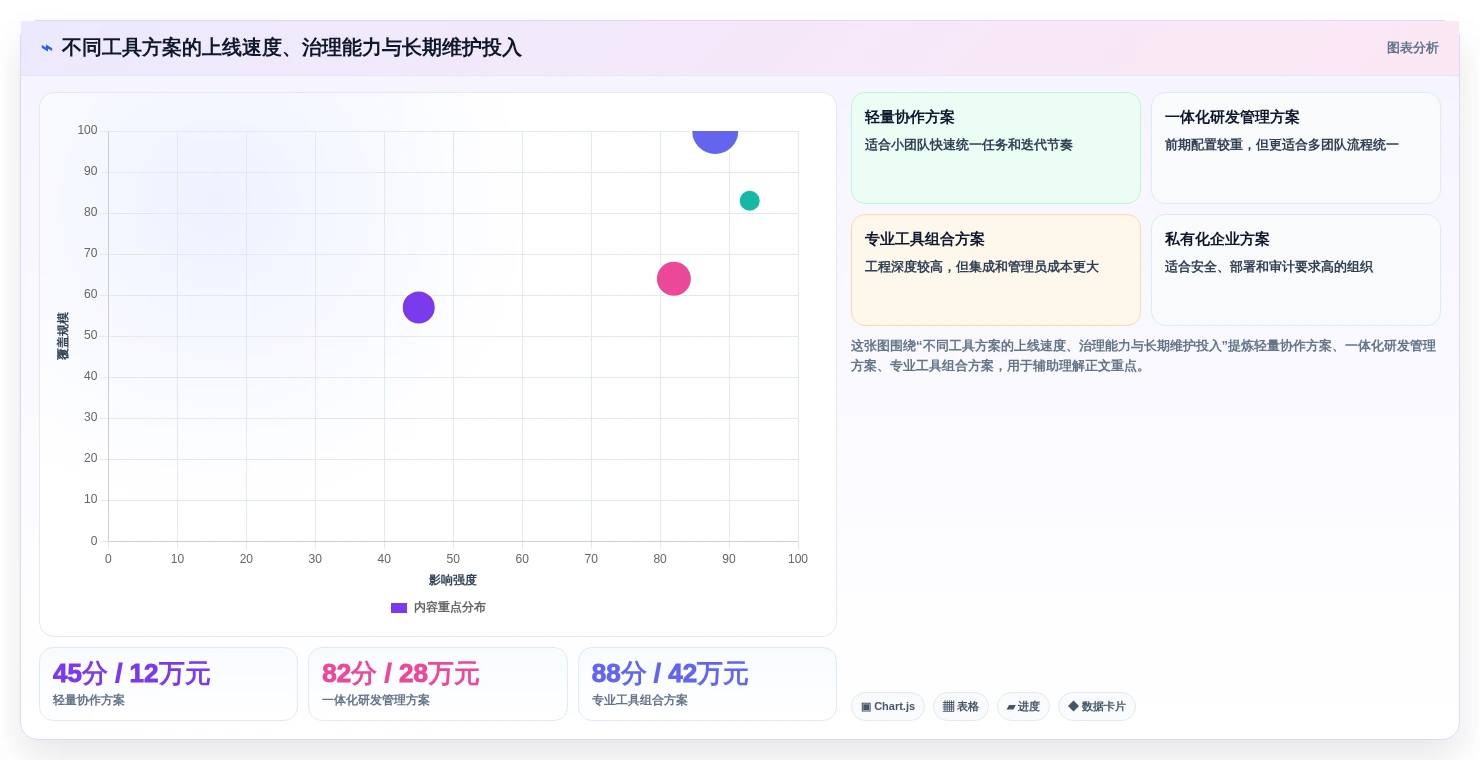1480x760 pixels.
Task: Click the 45分 / 12万元 stat card
Action: [168, 684]
